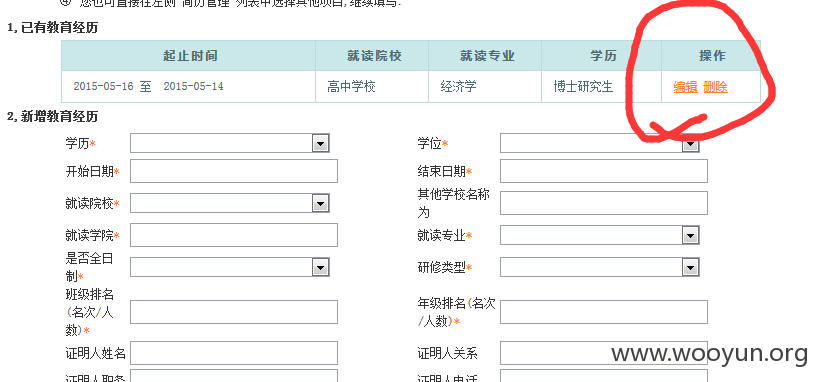Select the 起止时间 column header
The height and width of the screenshot is (382, 817).
189,56
